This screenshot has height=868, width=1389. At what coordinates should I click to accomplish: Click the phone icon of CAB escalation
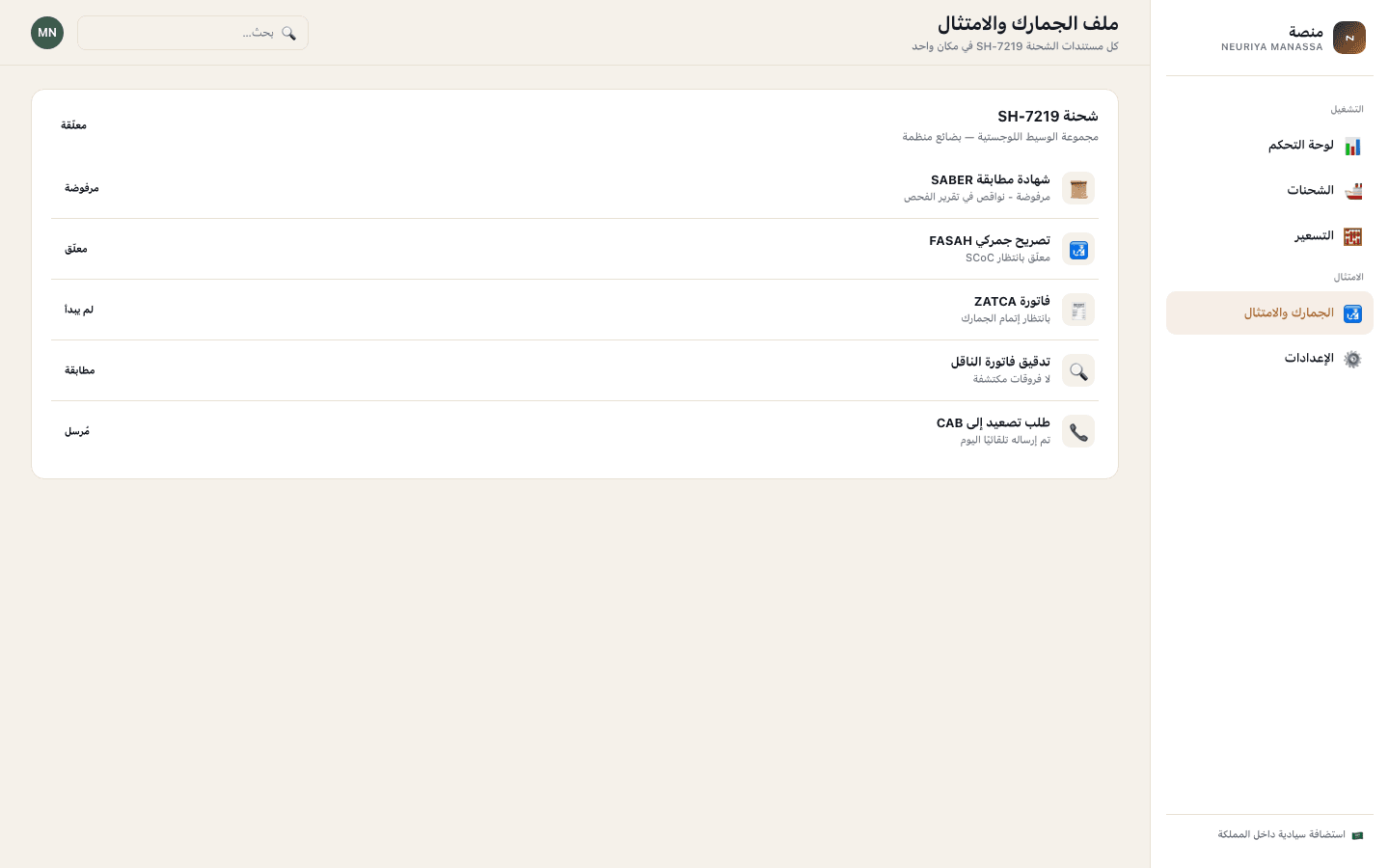(x=1078, y=431)
